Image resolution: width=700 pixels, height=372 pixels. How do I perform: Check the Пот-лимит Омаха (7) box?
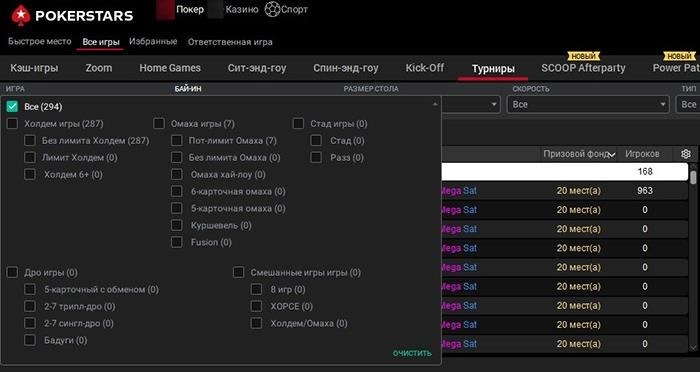click(177, 141)
